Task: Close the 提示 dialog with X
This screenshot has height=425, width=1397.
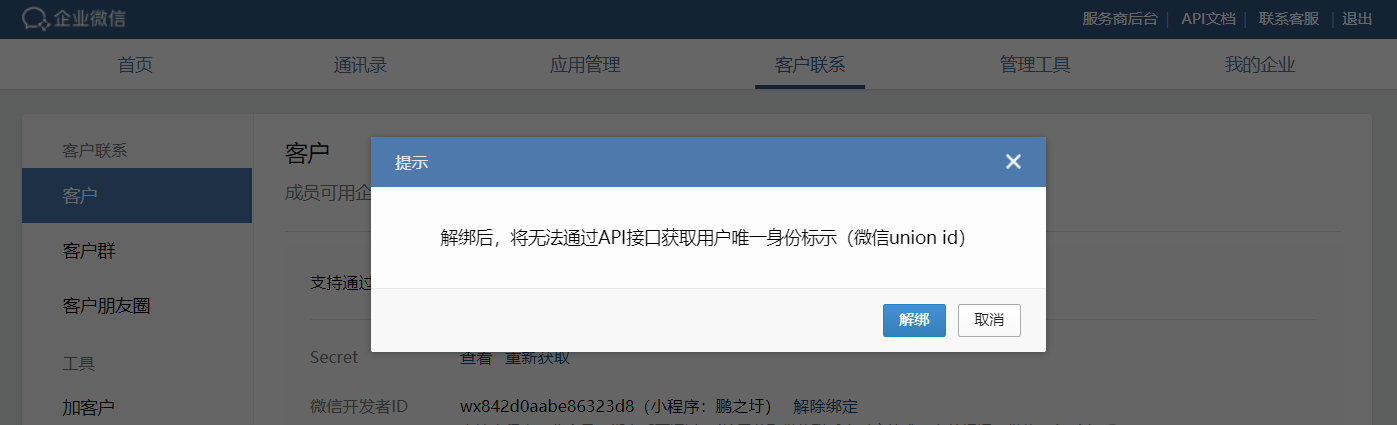Action: 1013,162
